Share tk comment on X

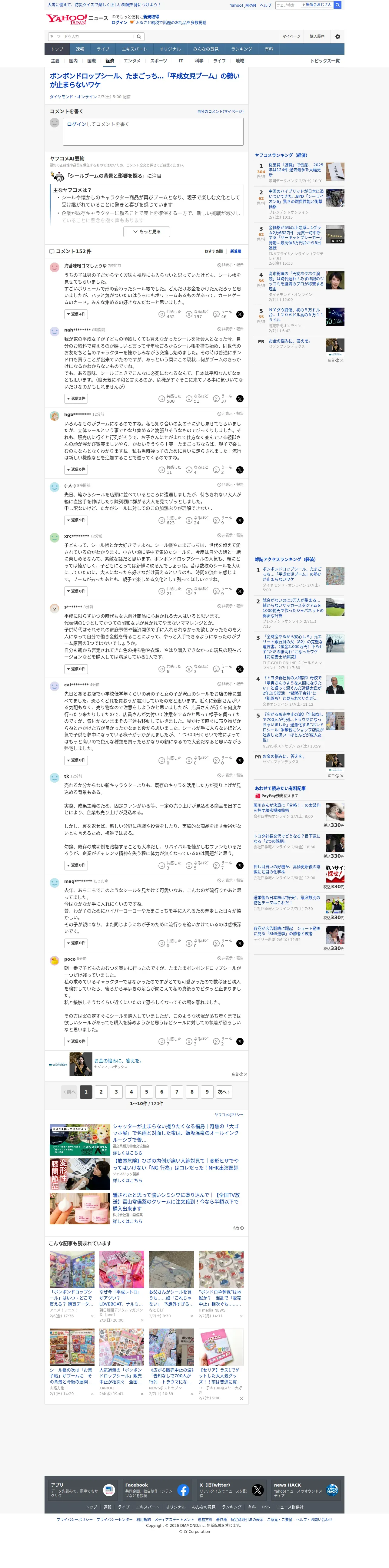tap(240, 866)
